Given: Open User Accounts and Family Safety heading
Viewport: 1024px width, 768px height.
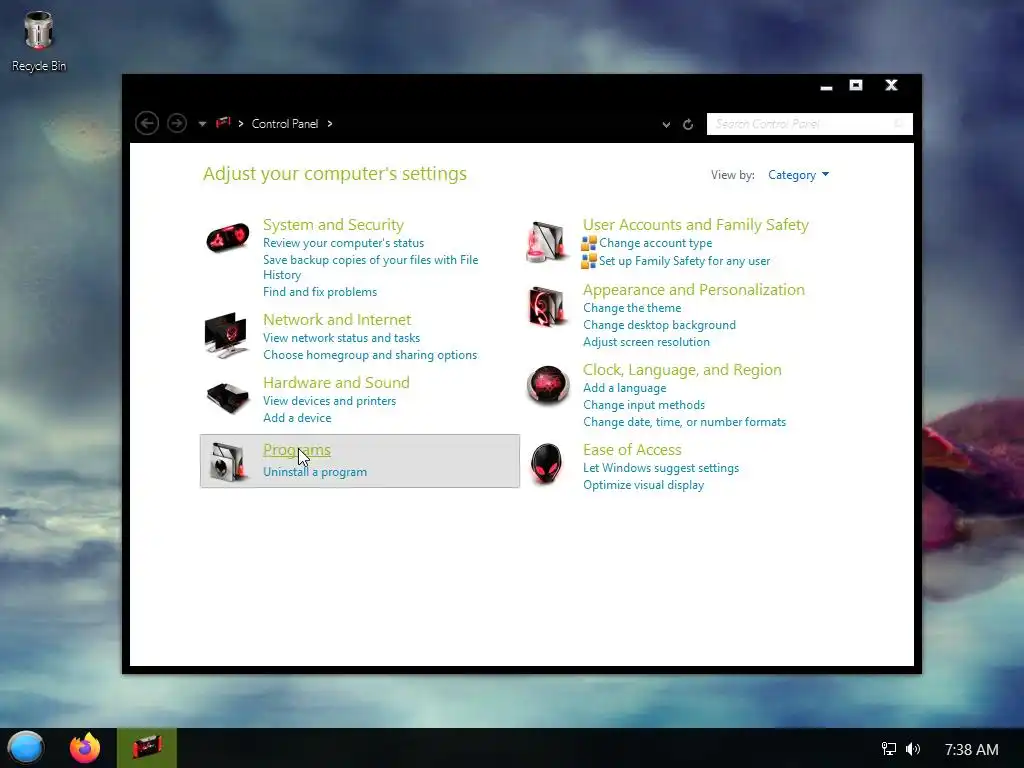Looking at the screenshot, I should point(696,225).
